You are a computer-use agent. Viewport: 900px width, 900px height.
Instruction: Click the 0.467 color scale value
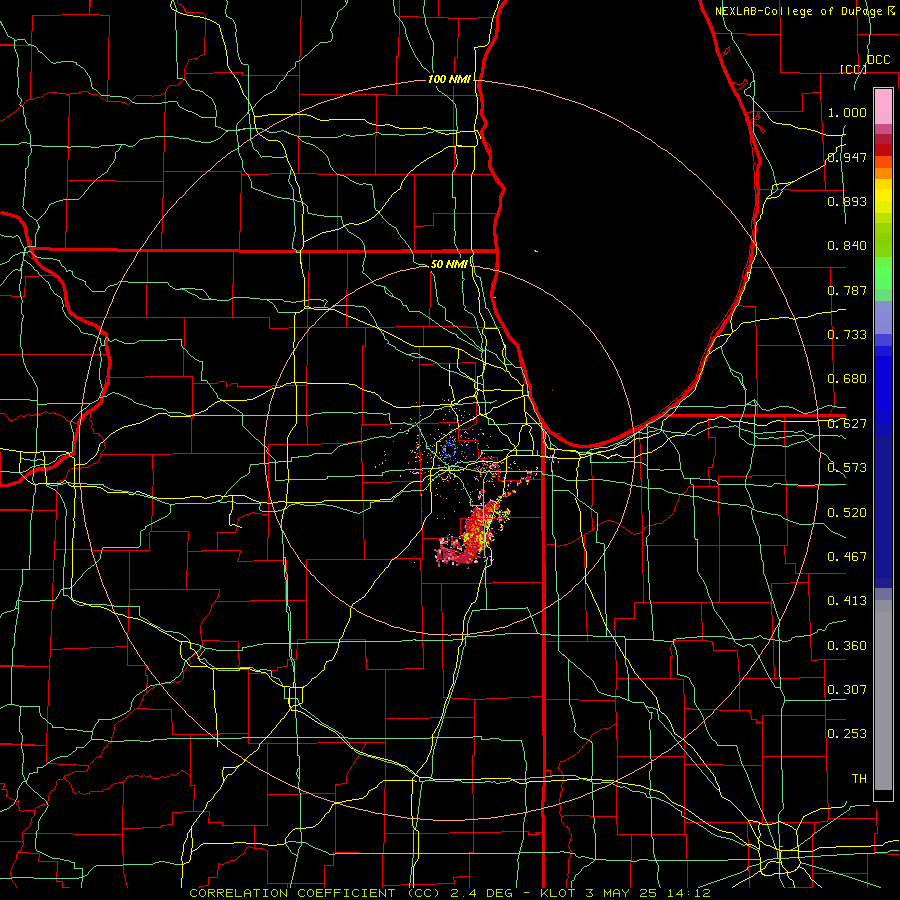coord(847,557)
